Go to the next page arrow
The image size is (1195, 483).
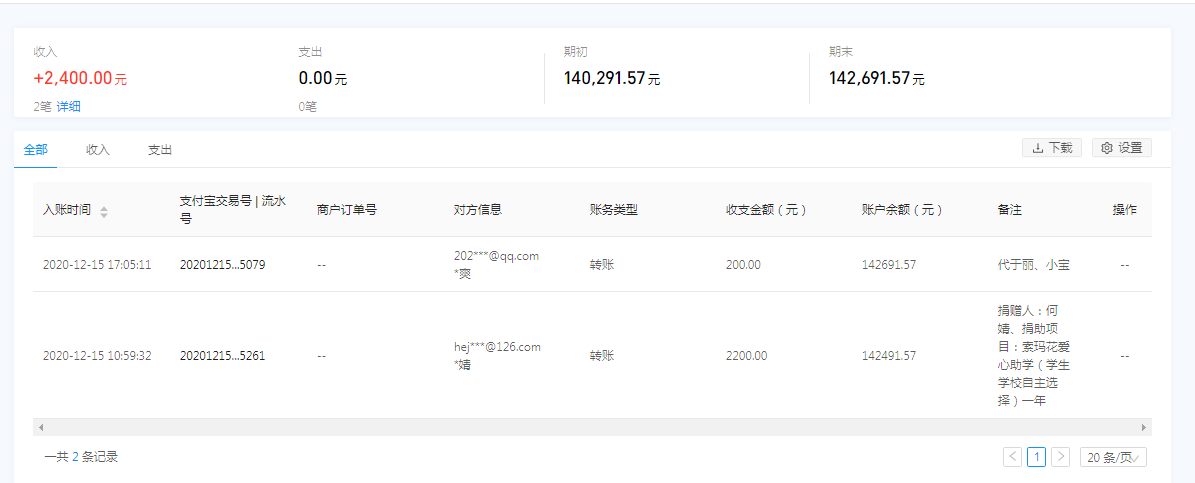point(1060,457)
